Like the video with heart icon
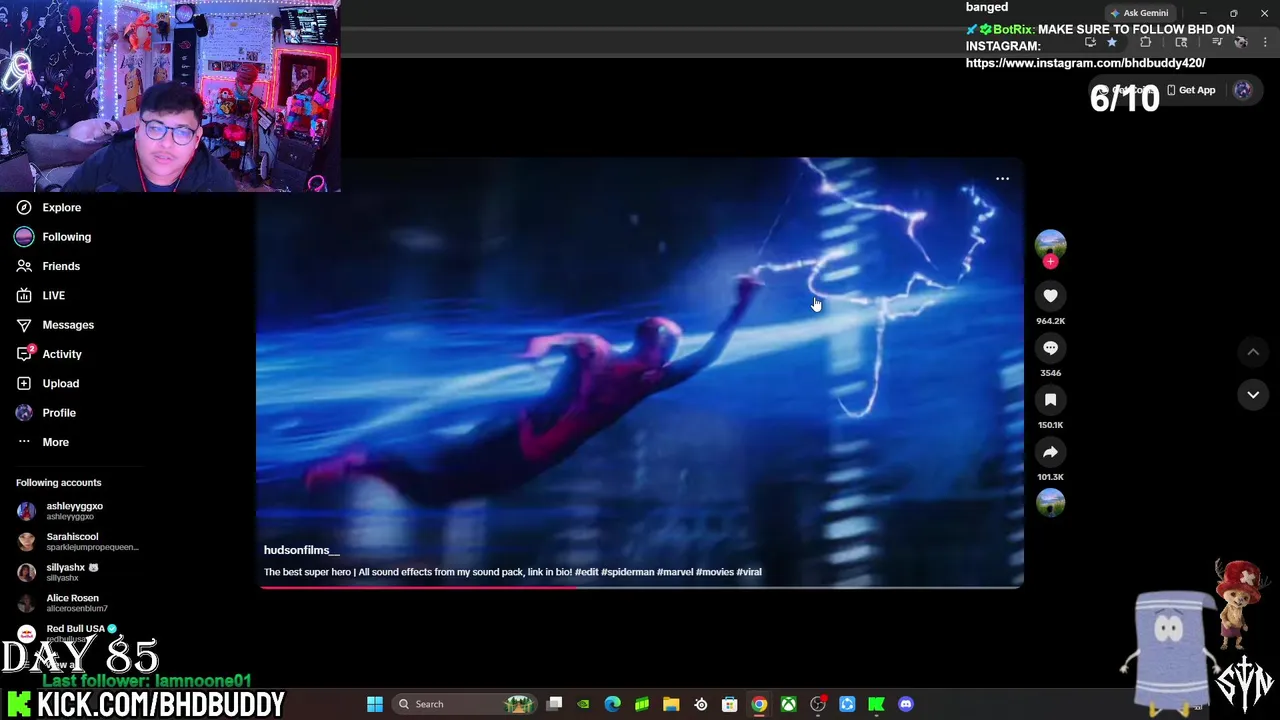The width and height of the screenshot is (1280, 720). [x=1050, y=296]
